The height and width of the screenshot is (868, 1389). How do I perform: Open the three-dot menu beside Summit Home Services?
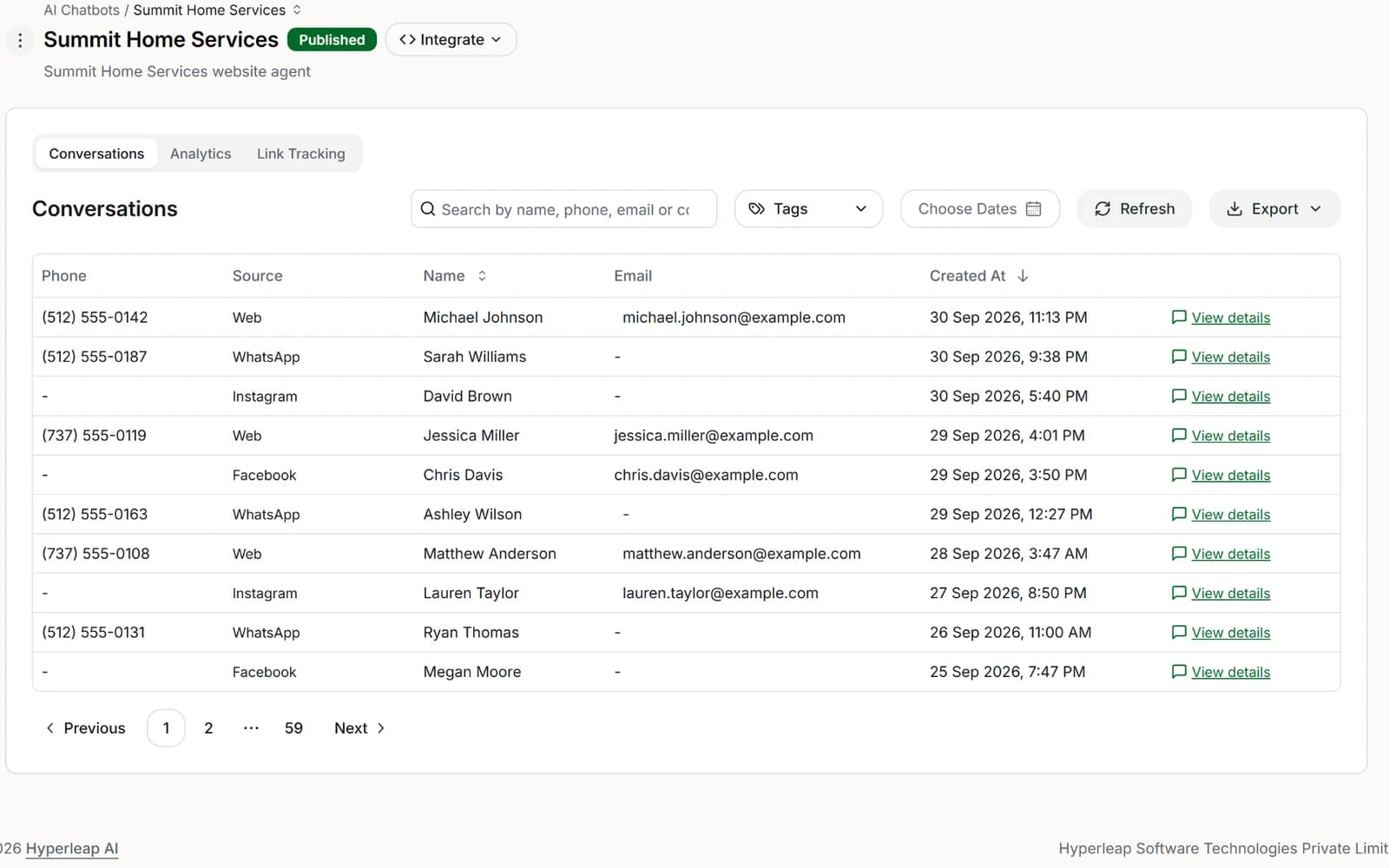[20, 40]
